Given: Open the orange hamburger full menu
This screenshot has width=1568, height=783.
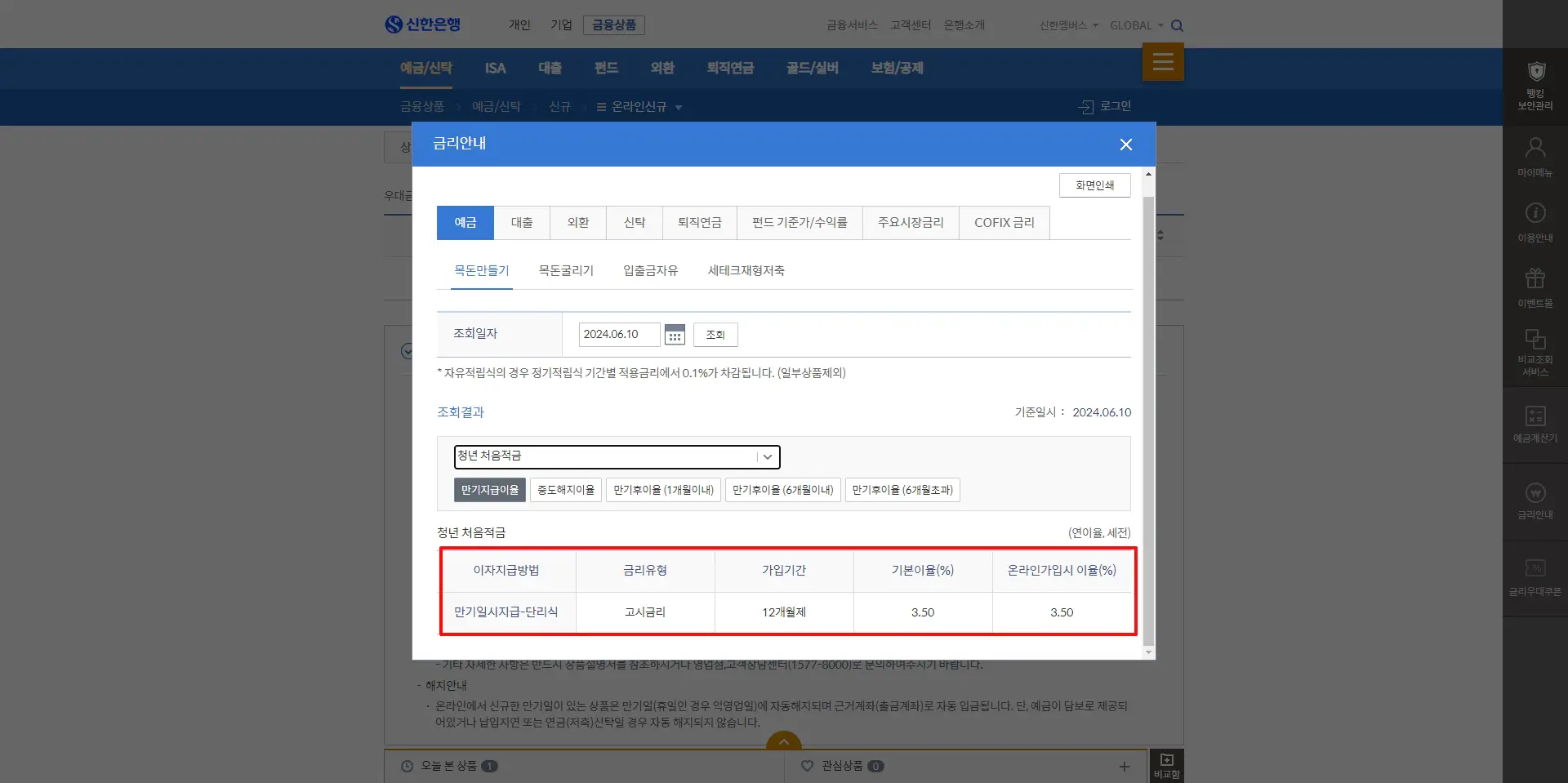Looking at the screenshot, I should [x=1163, y=62].
